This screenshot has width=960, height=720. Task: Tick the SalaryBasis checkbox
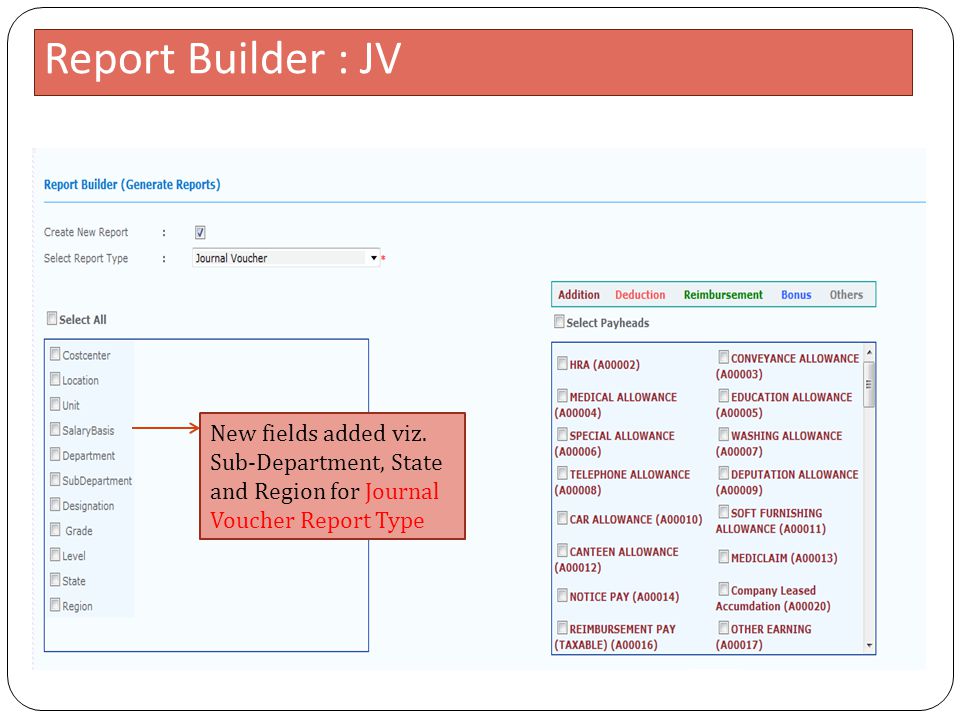pyautogui.click(x=55, y=429)
